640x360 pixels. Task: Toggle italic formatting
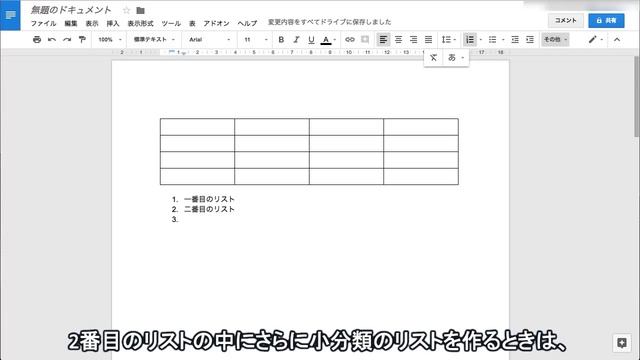296,40
